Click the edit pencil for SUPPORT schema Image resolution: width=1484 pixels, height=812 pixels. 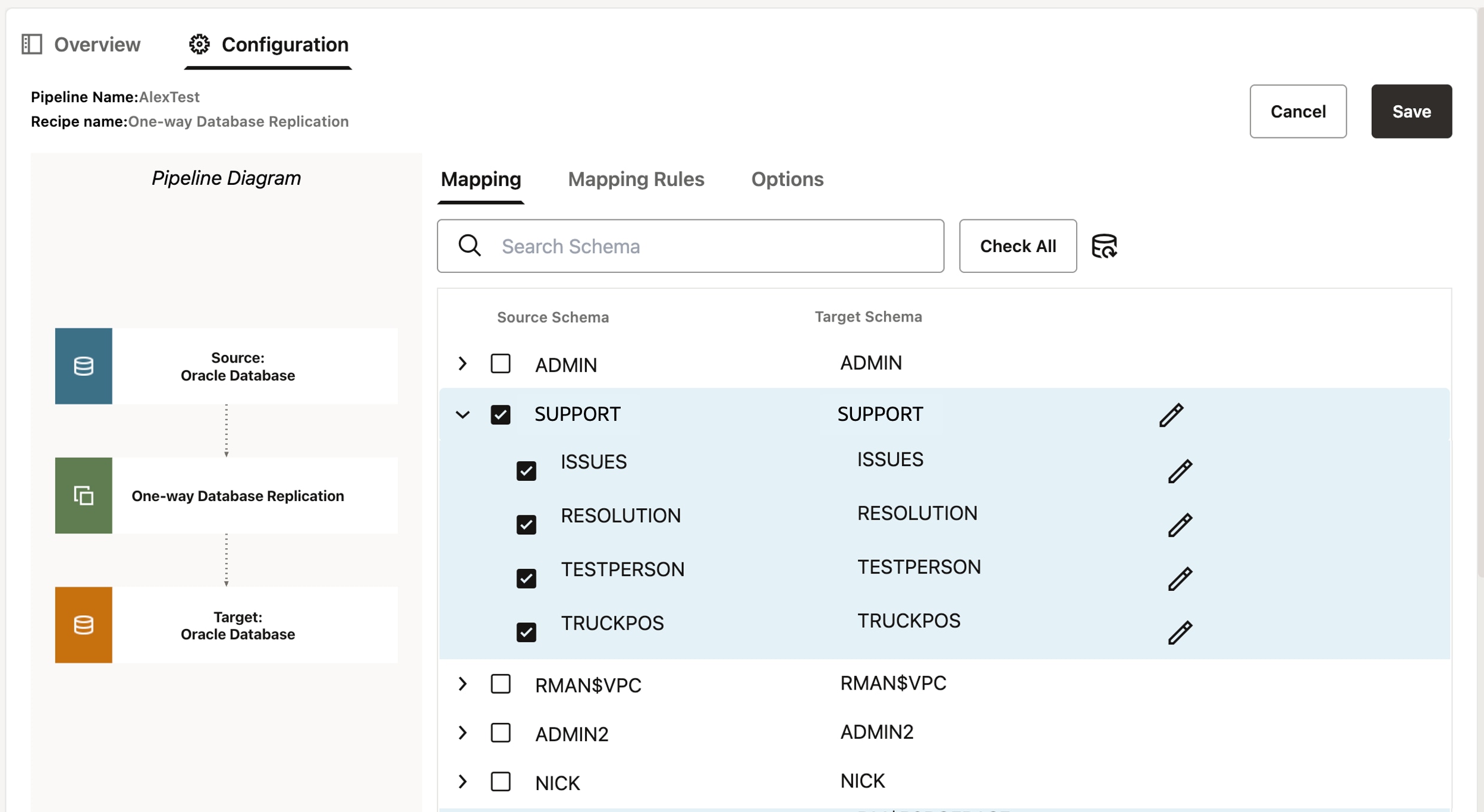tap(1171, 415)
